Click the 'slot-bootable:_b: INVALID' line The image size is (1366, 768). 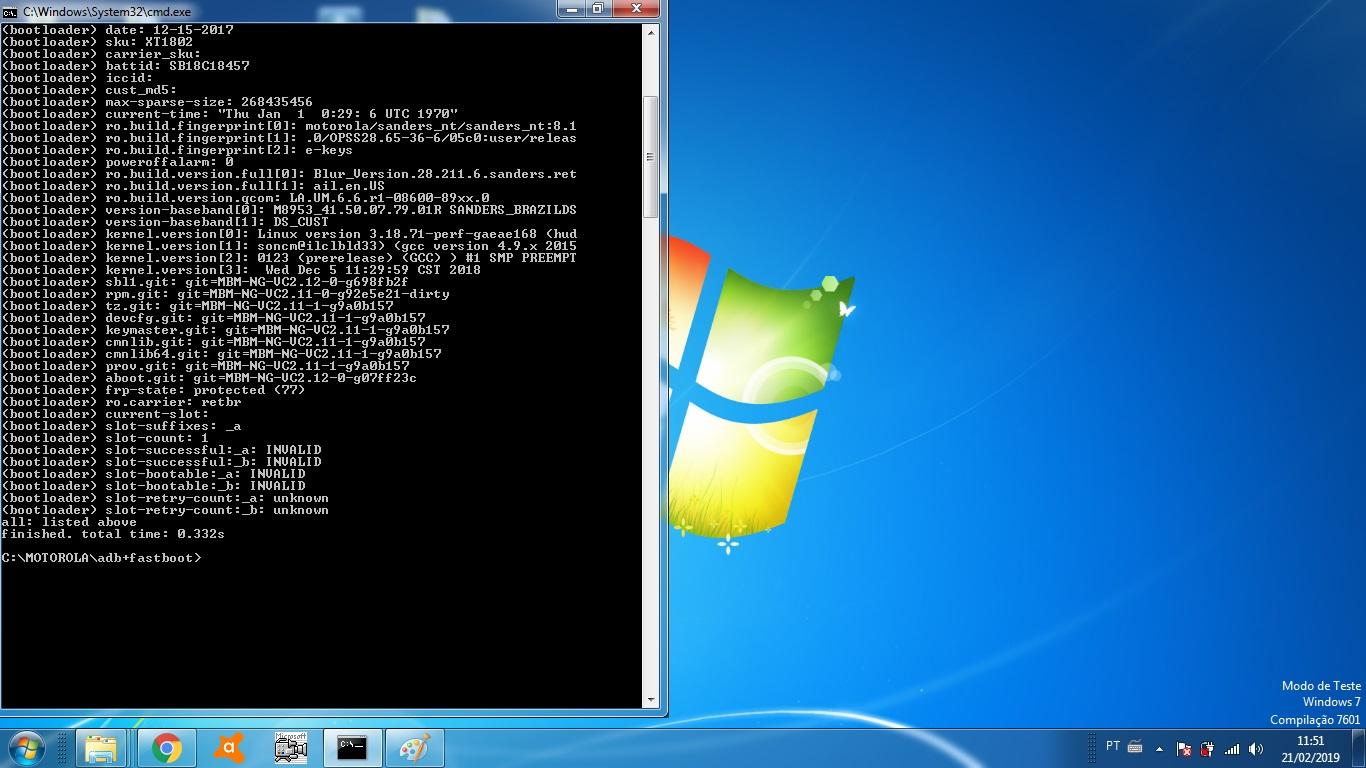(153, 486)
